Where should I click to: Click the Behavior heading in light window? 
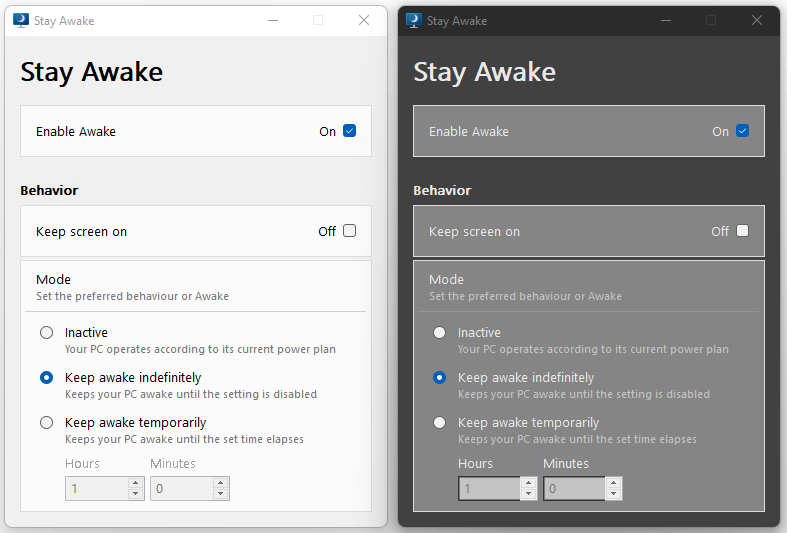[49, 191]
